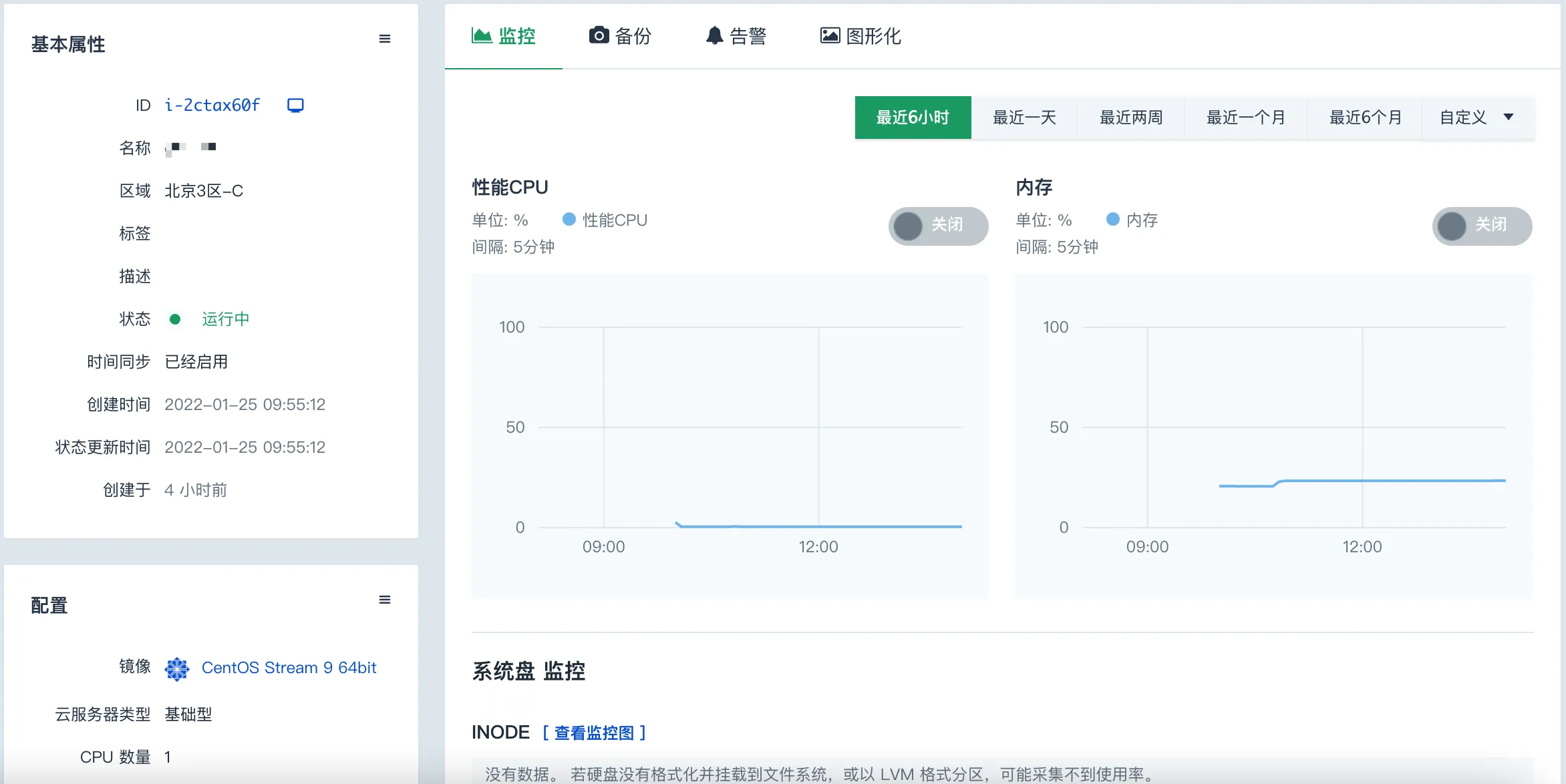The height and width of the screenshot is (784, 1566).
Task: Select the 最近6个月 time range
Action: [1365, 118]
